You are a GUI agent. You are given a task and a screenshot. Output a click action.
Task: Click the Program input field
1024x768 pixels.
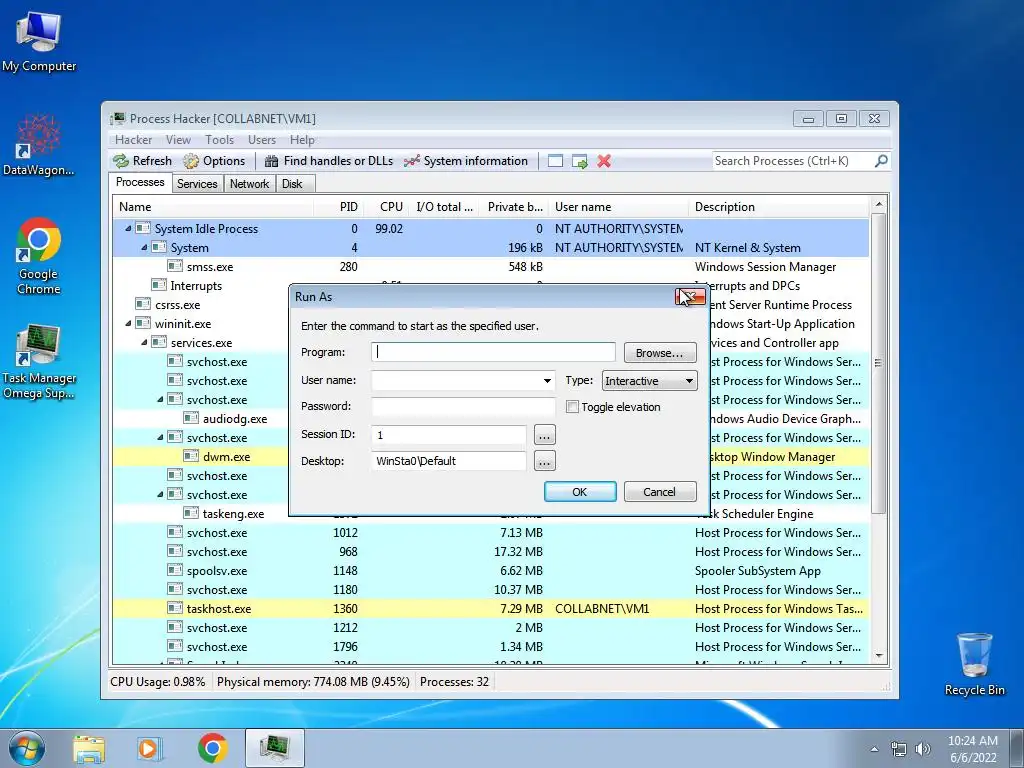(493, 352)
